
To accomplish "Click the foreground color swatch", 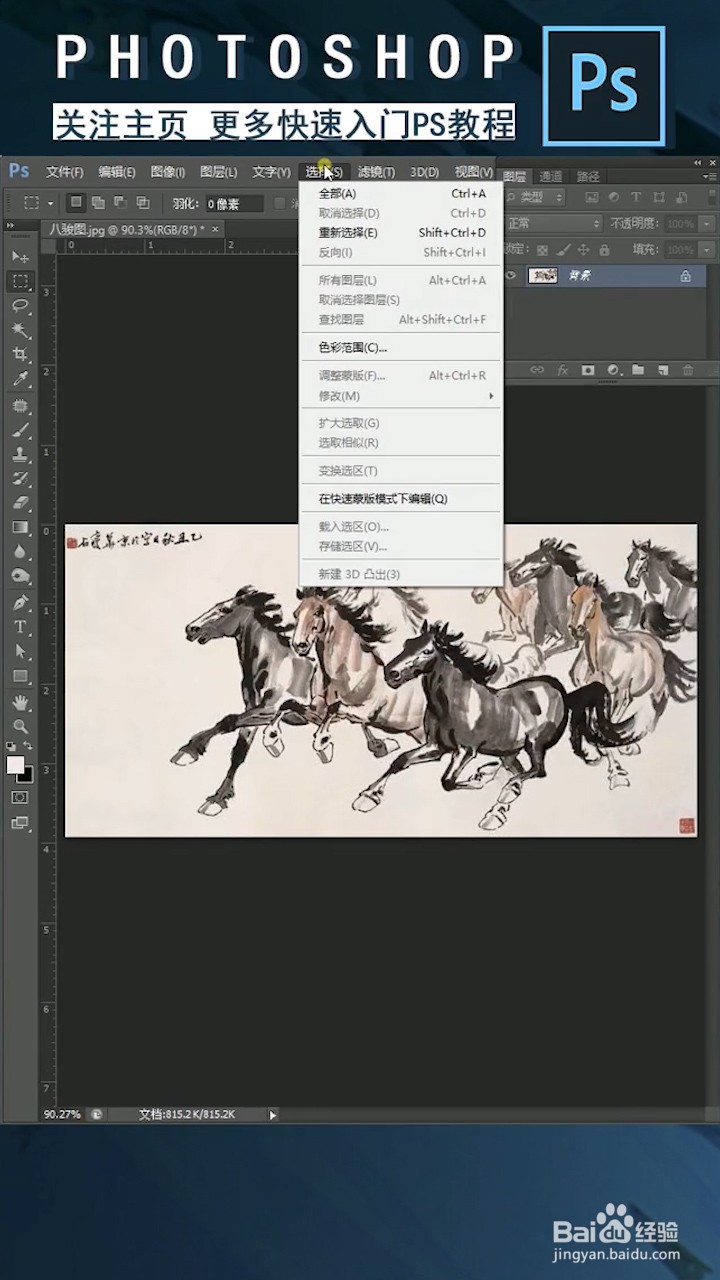I will tap(14, 764).
